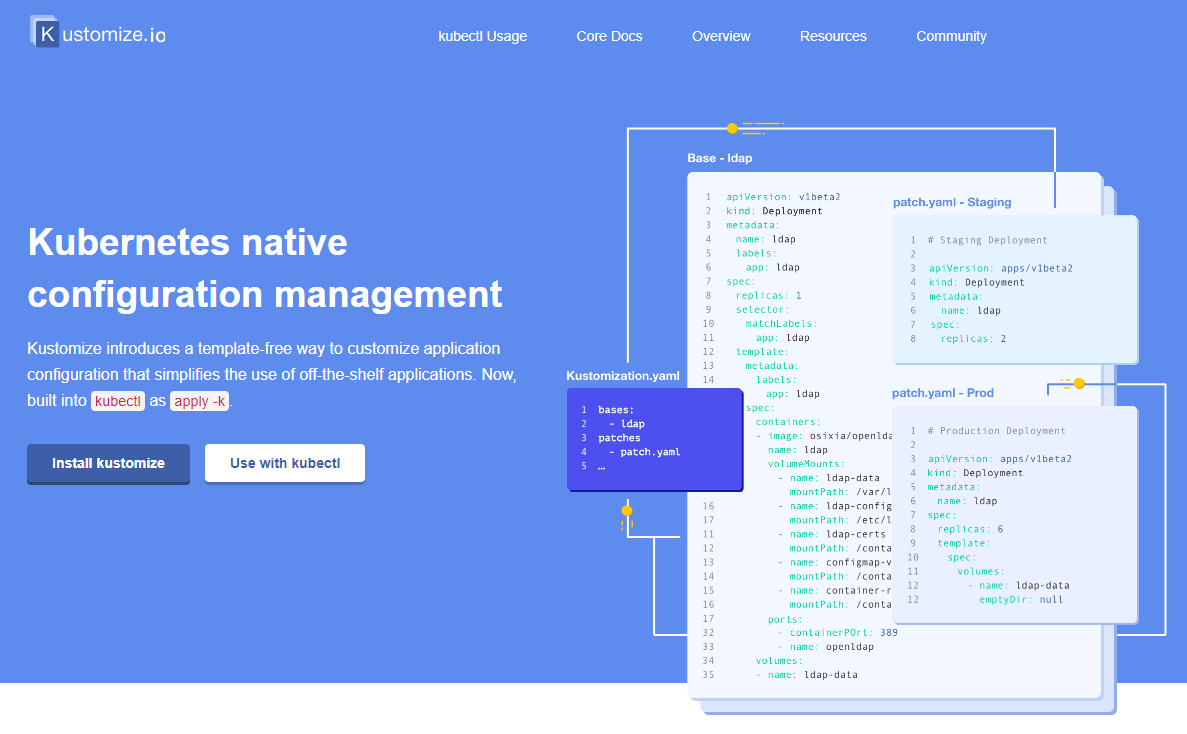
Task: Click the Use with kubectl button
Action: tap(285, 463)
